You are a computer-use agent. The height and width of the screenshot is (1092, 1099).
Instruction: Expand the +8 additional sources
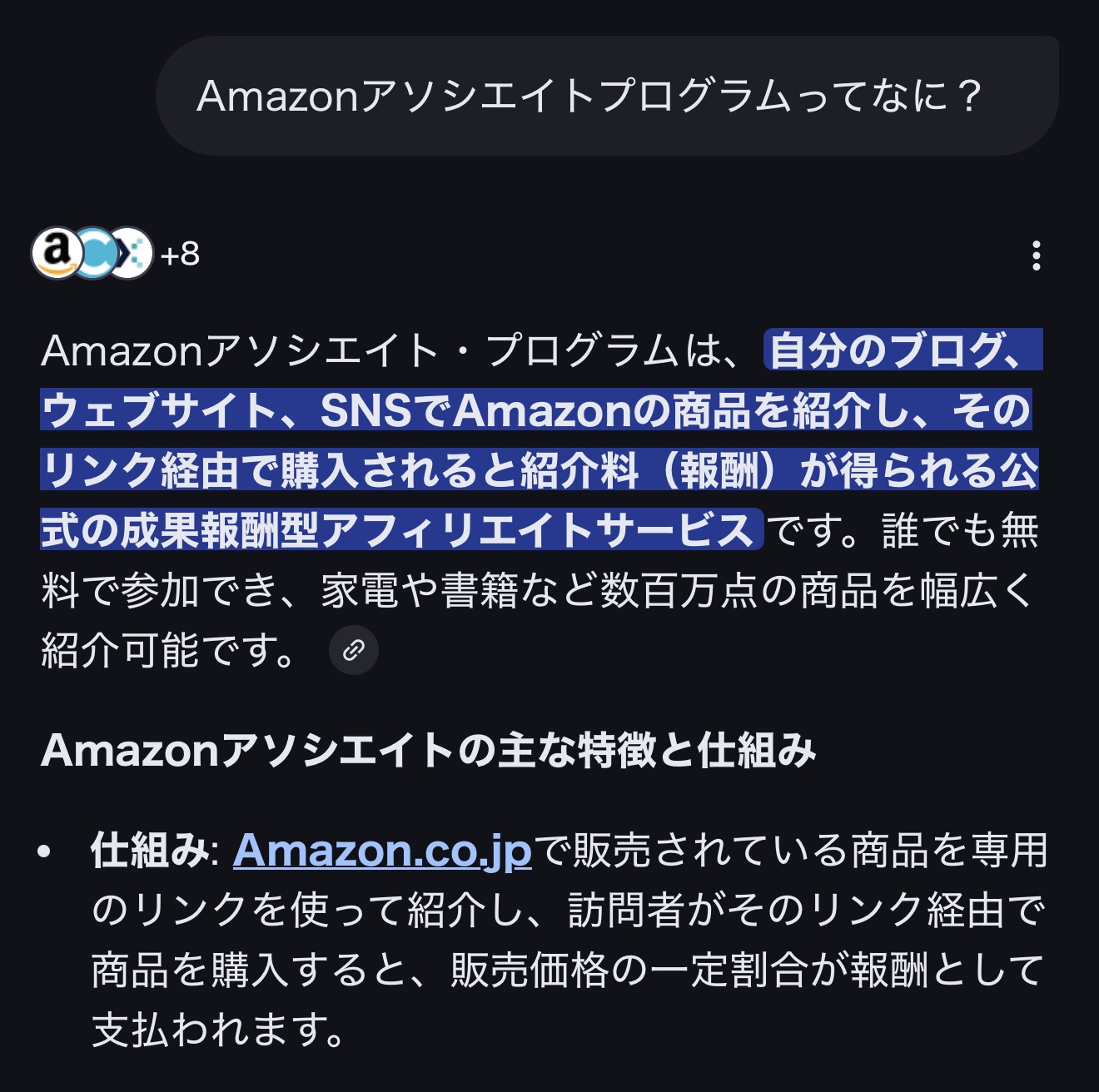180,254
